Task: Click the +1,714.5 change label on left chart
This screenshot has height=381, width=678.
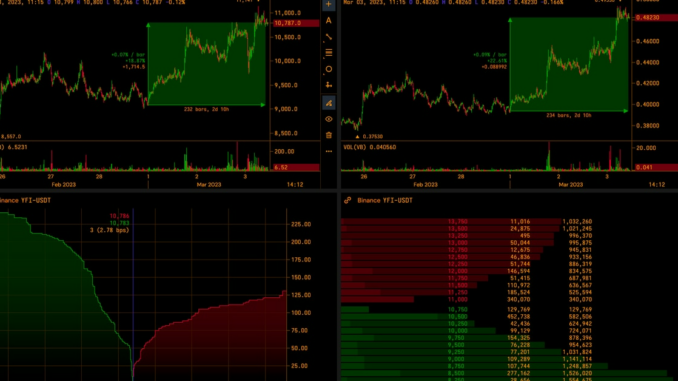Action: pos(134,67)
